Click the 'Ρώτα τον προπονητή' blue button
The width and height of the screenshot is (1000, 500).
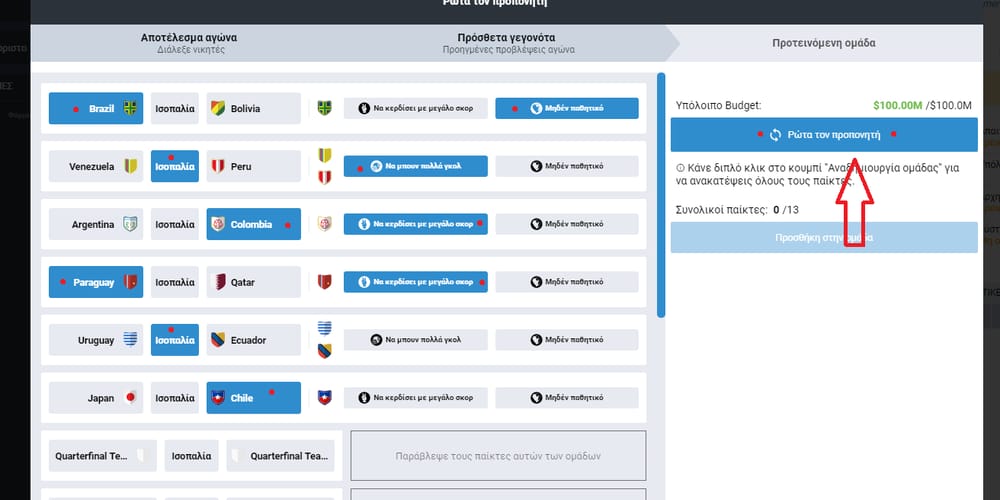[824, 135]
